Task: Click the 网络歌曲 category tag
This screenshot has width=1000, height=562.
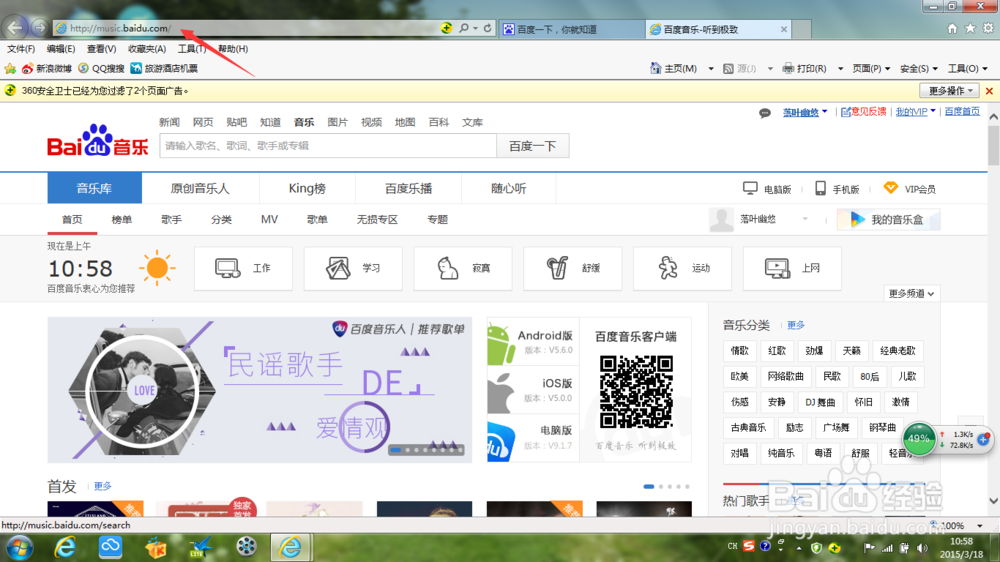Action: [x=786, y=376]
